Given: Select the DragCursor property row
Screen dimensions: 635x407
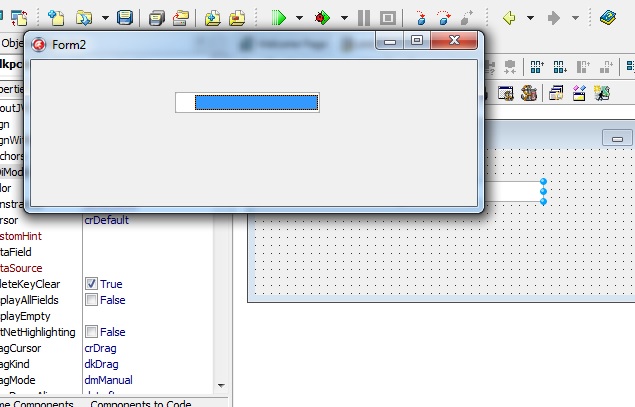Looking at the screenshot, I should pos(40,348).
